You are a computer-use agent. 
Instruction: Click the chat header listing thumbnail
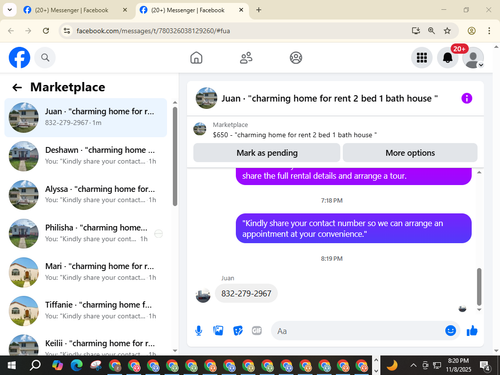206,98
